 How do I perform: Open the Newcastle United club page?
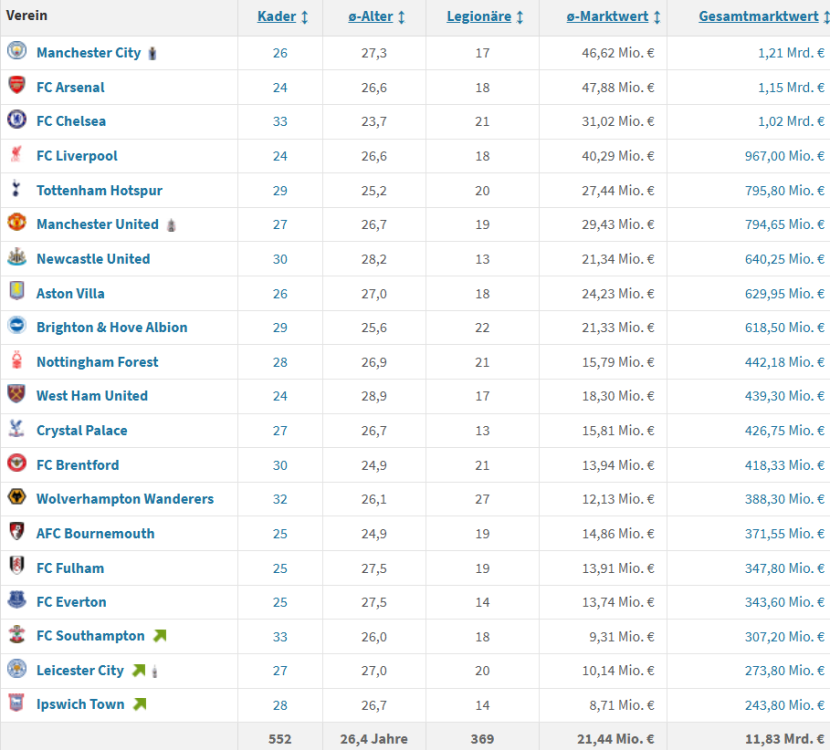coord(93,259)
